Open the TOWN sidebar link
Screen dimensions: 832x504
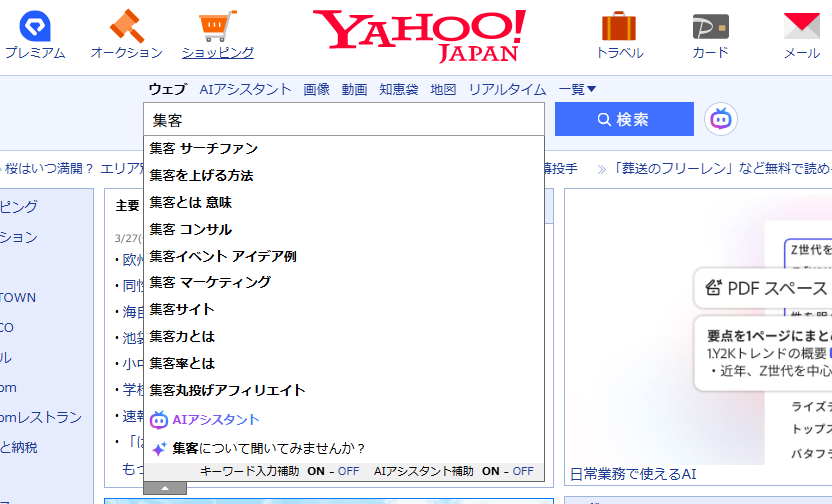(x=18, y=298)
